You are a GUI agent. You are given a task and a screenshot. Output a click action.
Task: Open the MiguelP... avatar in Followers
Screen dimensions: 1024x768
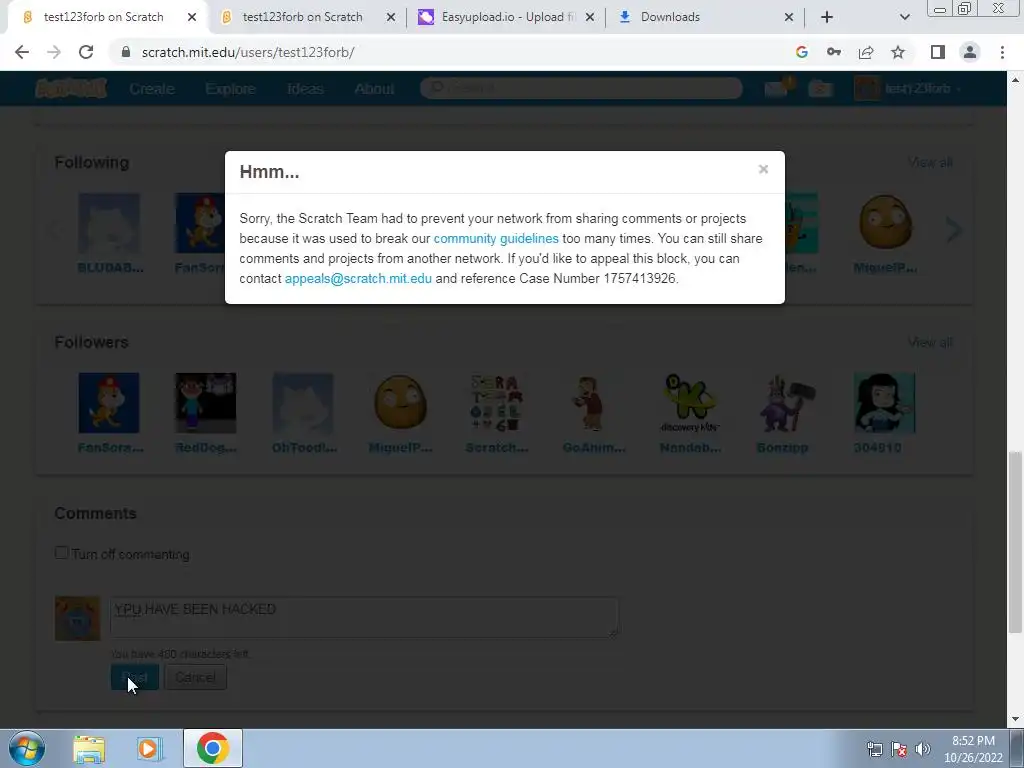(x=400, y=403)
